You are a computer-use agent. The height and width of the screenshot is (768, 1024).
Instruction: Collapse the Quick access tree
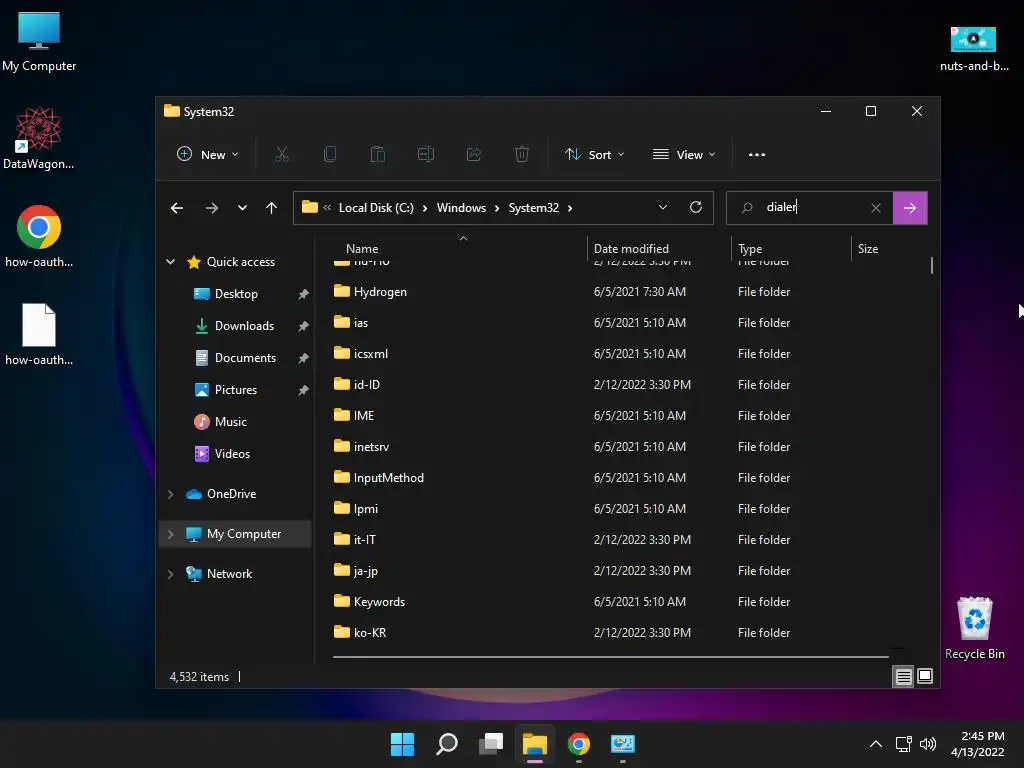click(x=170, y=261)
